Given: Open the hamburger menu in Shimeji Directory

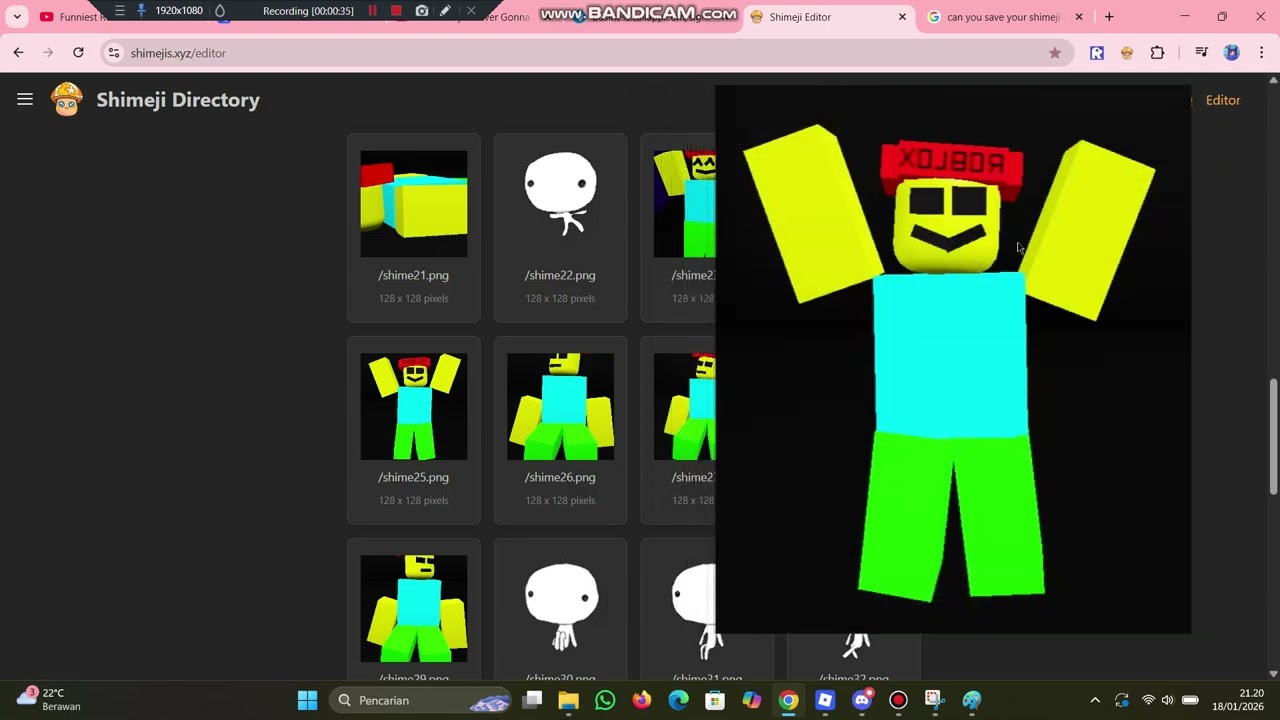Looking at the screenshot, I should point(25,100).
